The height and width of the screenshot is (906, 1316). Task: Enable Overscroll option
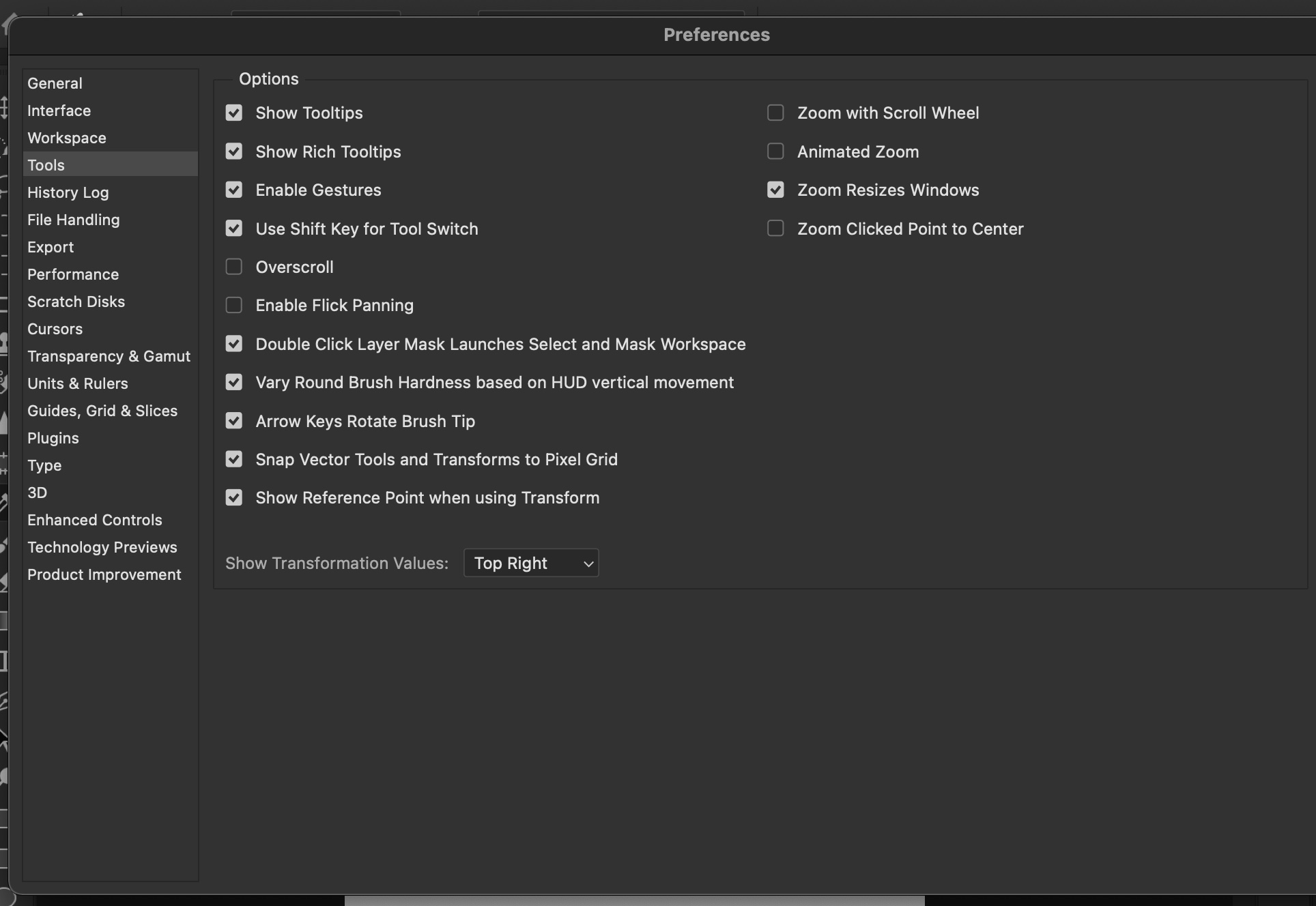pos(234,267)
